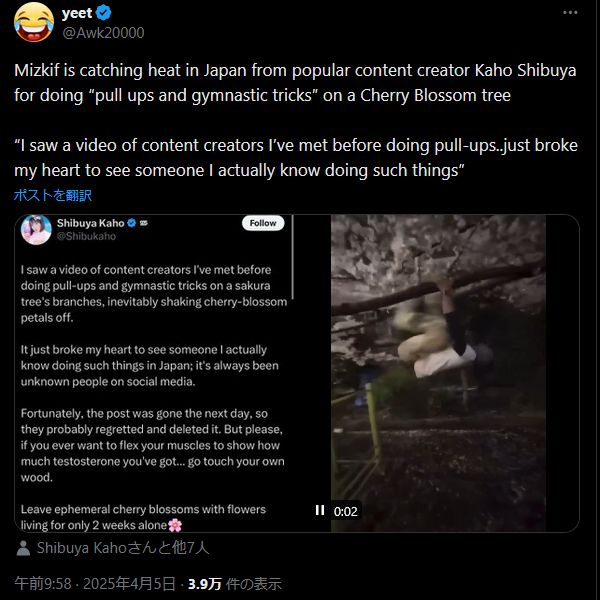View tagged people Shibuya Kahoさんと他7人
600x600 pixels.
point(123,548)
